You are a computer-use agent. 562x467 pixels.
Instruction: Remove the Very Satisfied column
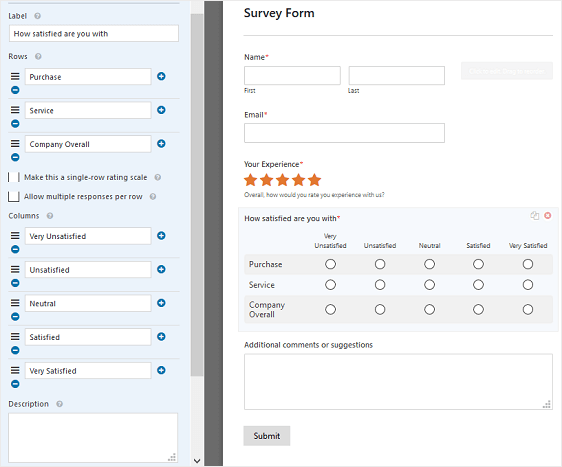(15, 384)
